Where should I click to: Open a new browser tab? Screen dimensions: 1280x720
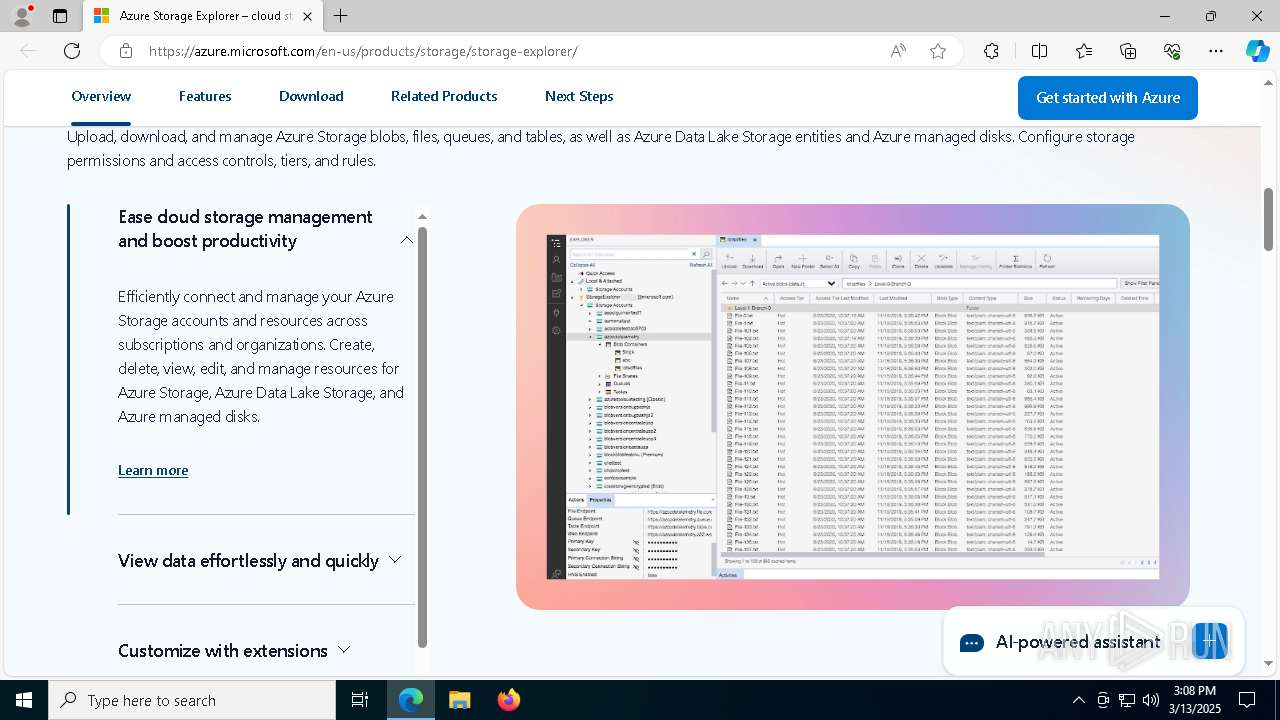(x=341, y=16)
